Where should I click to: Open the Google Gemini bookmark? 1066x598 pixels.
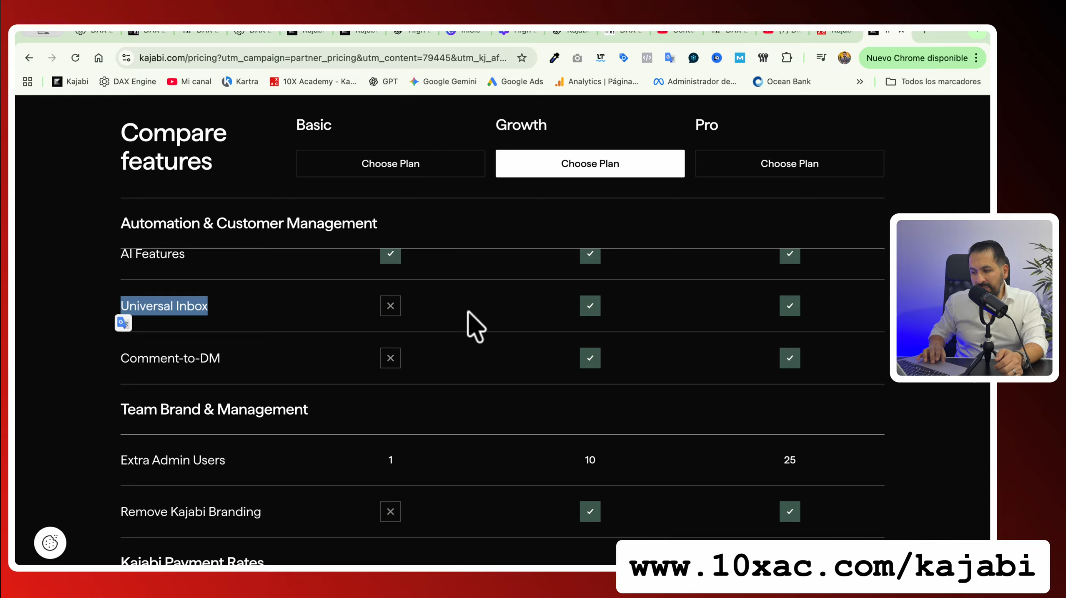pyautogui.click(x=443, y=82)
